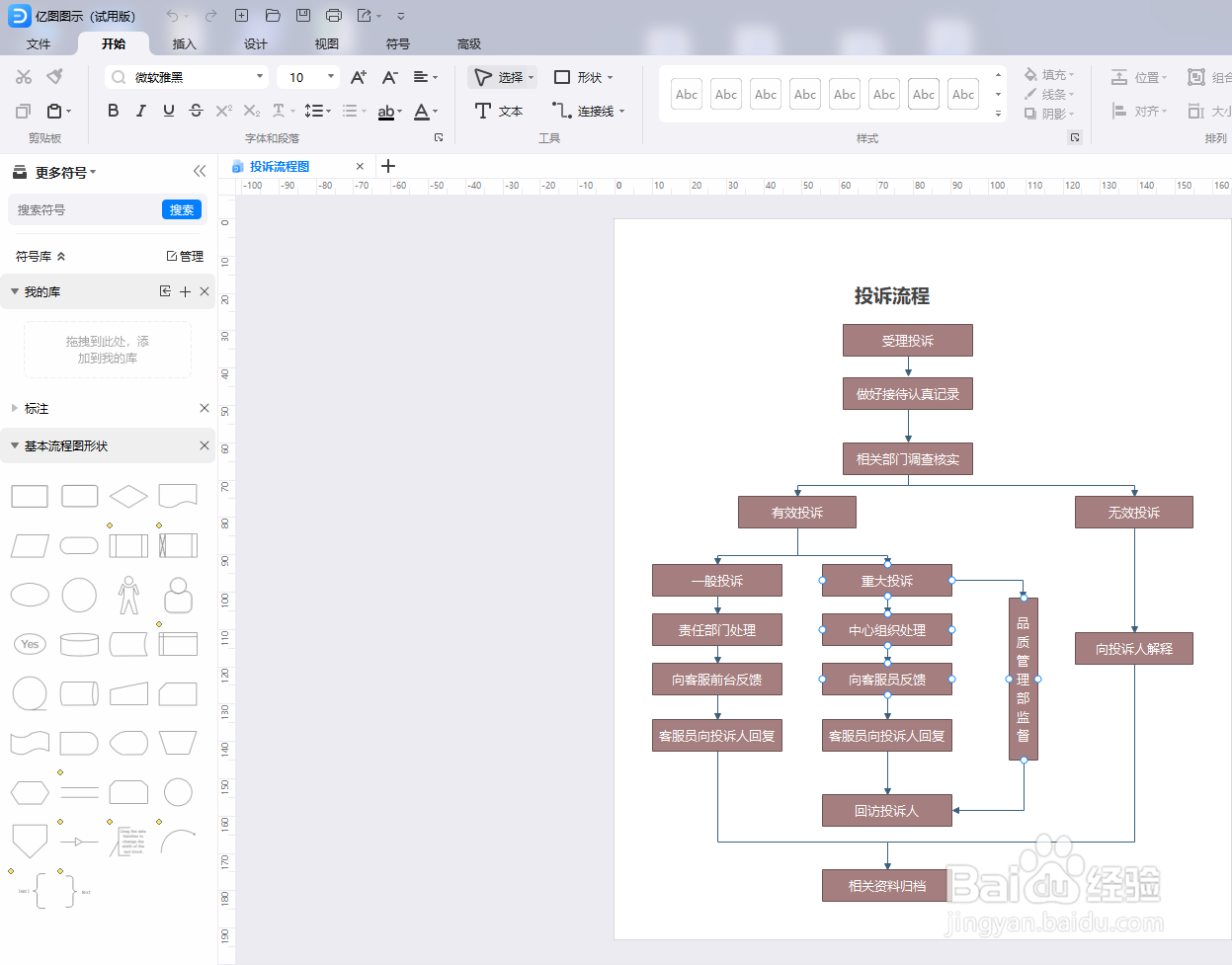
Task: Expand the style gallery with bottom arrow
Action: click(x=998, y=114)
